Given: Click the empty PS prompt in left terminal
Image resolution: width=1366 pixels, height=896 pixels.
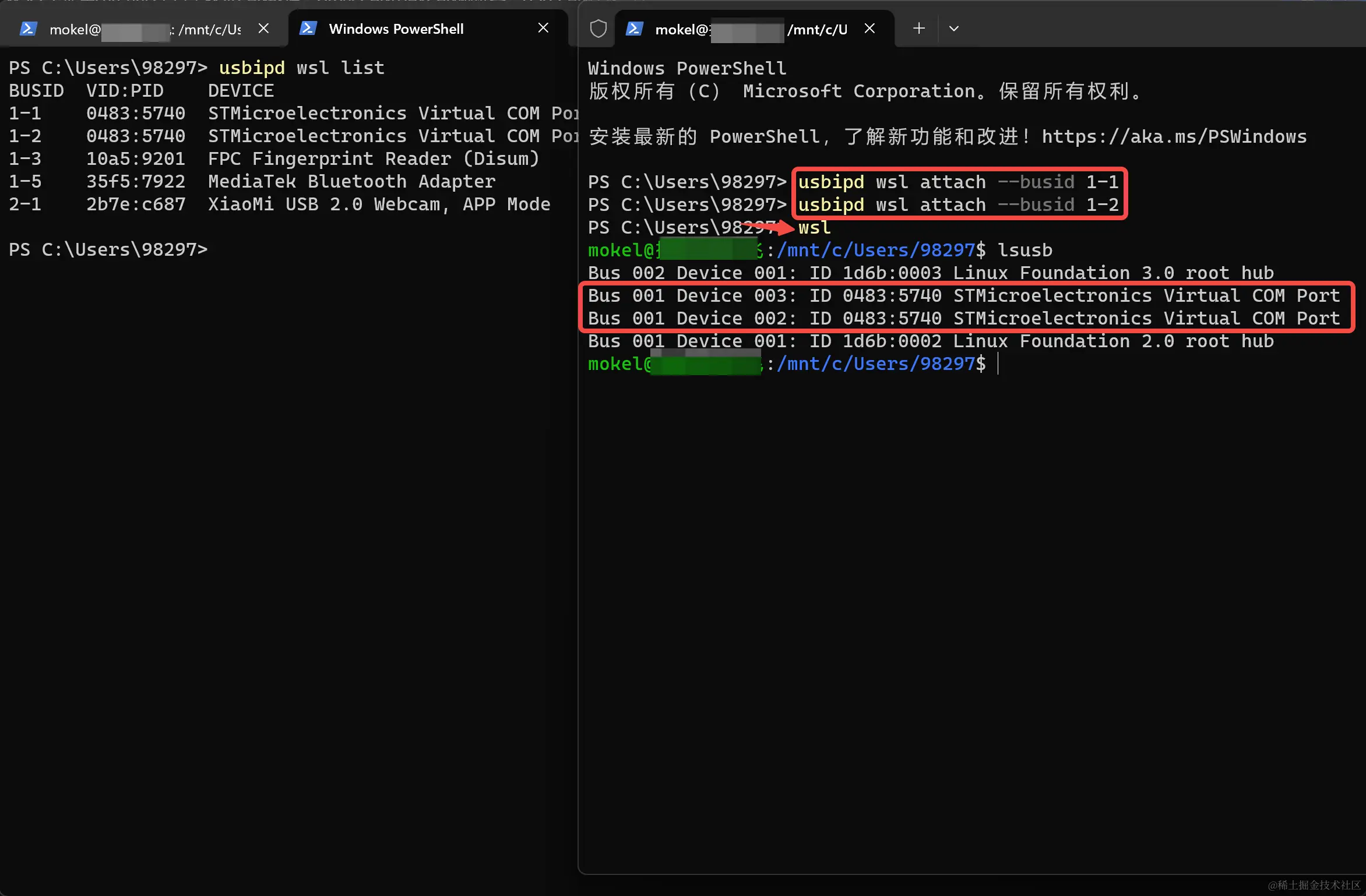Looking at the screenshot, I should point(108,250).
